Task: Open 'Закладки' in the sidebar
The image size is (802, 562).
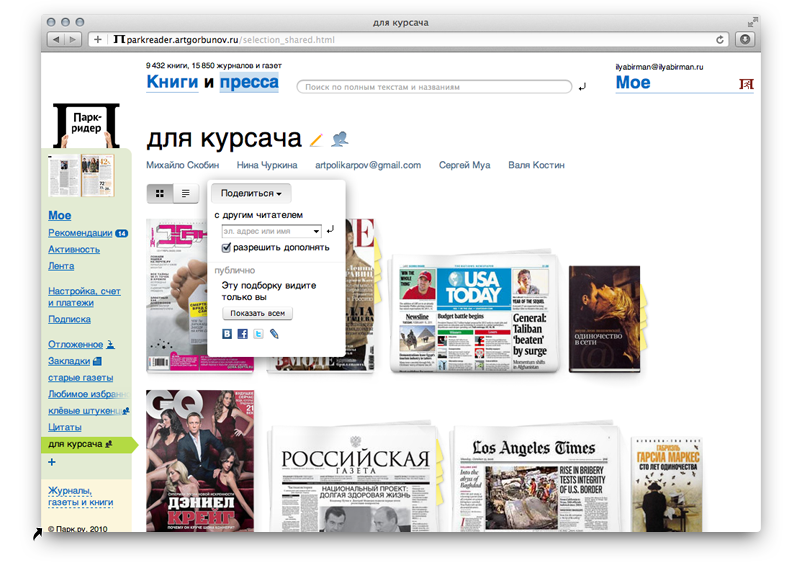Action: click(x=69, y=360)
